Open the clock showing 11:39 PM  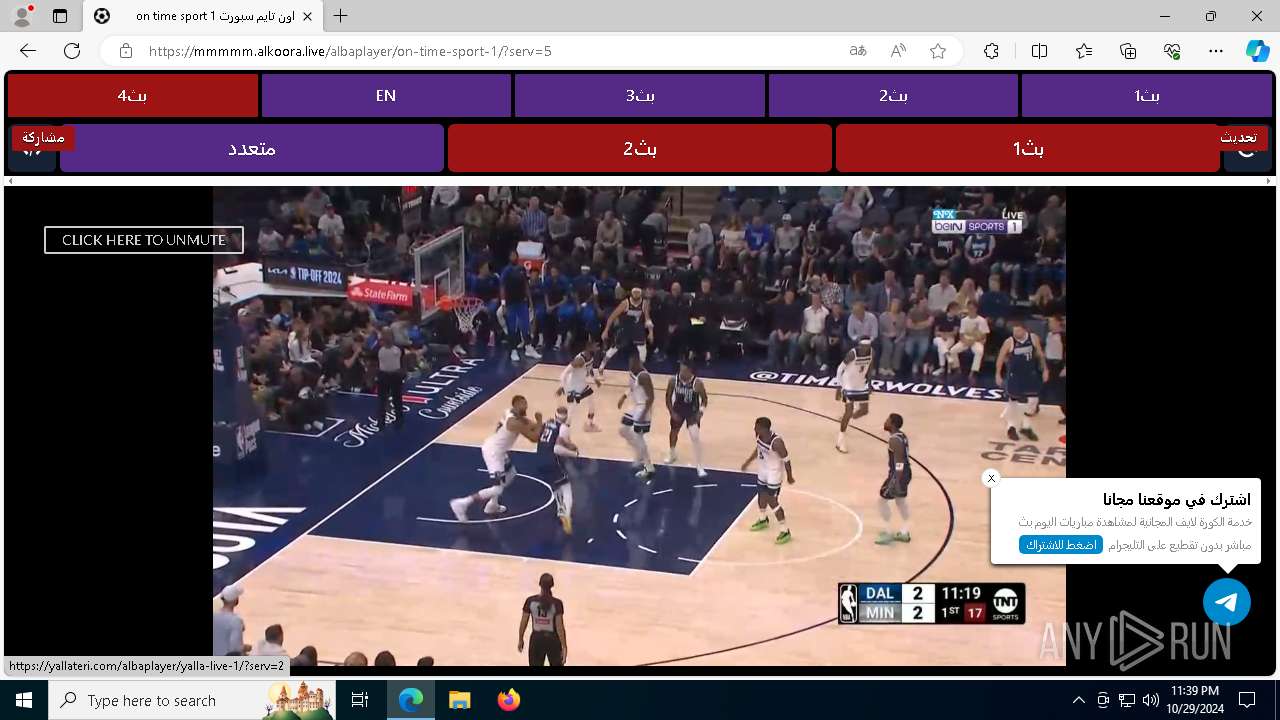coord(1194,700)
